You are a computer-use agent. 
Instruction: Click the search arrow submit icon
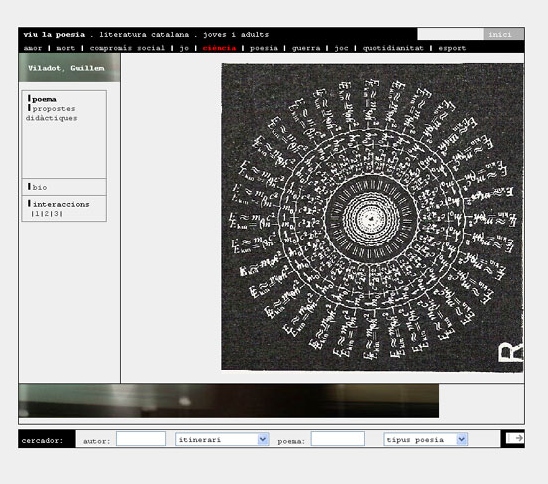515,438
